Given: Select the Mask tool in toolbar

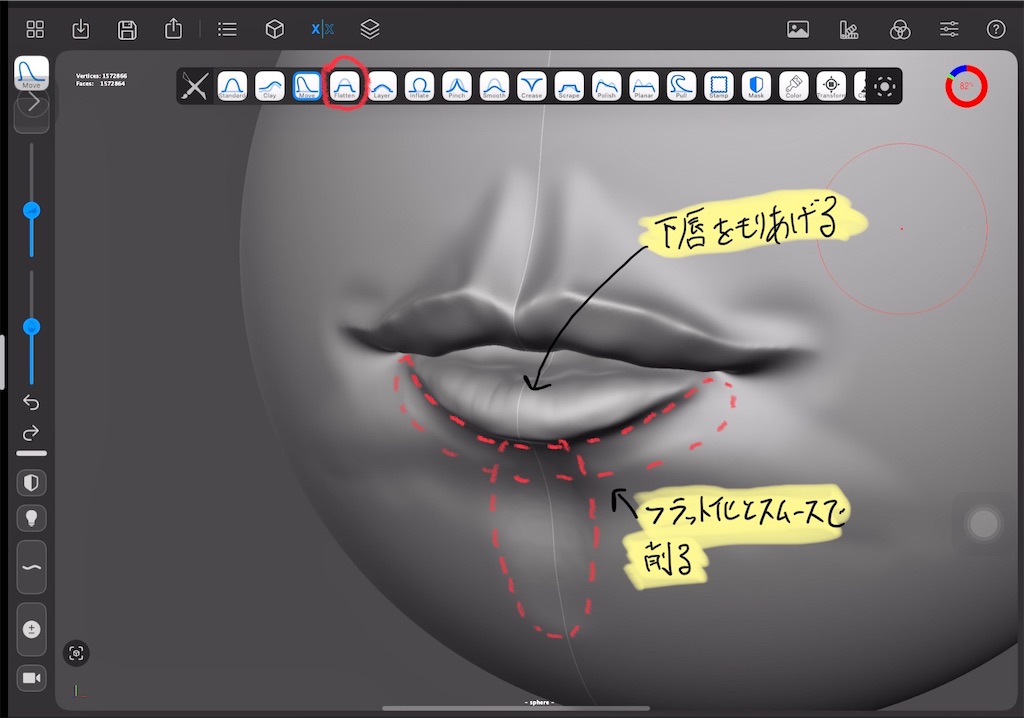Looking at the screenshot, I should (756, 86).
